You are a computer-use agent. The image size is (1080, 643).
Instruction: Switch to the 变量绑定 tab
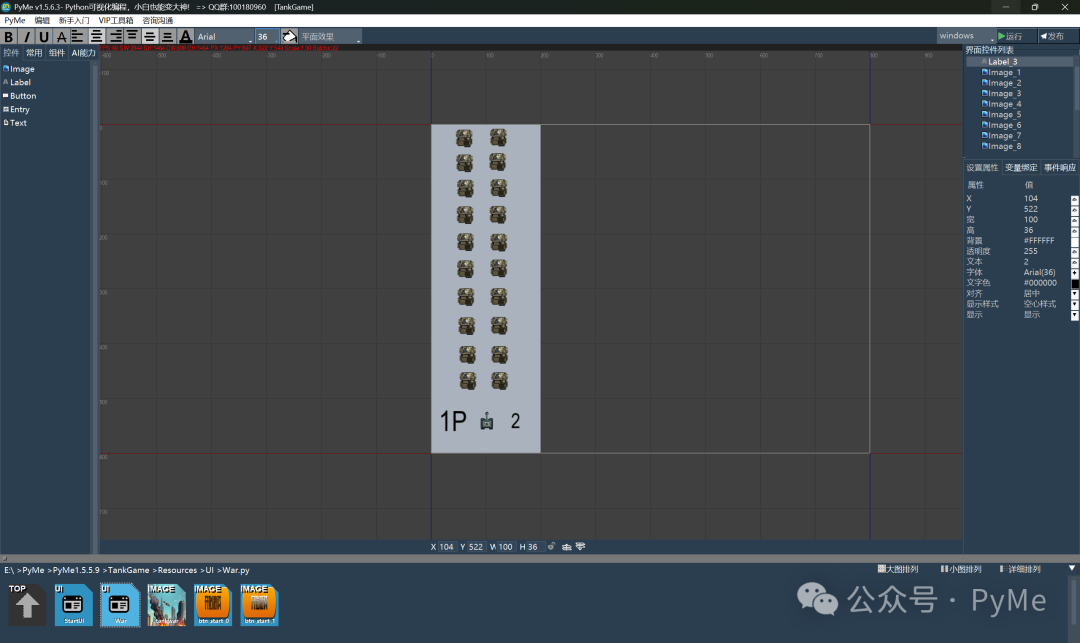coord(1021,167)
